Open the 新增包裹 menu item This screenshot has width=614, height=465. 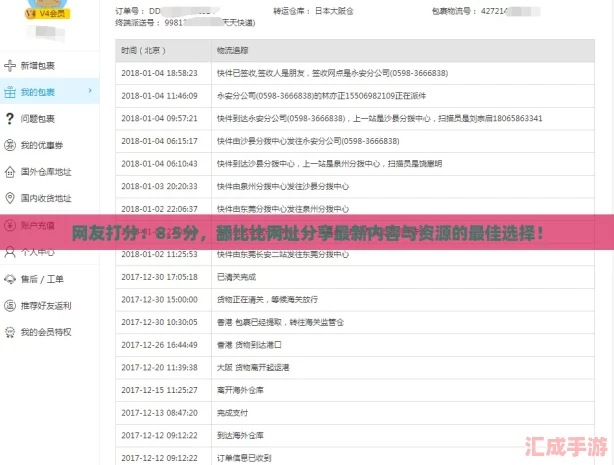(38, 66)
